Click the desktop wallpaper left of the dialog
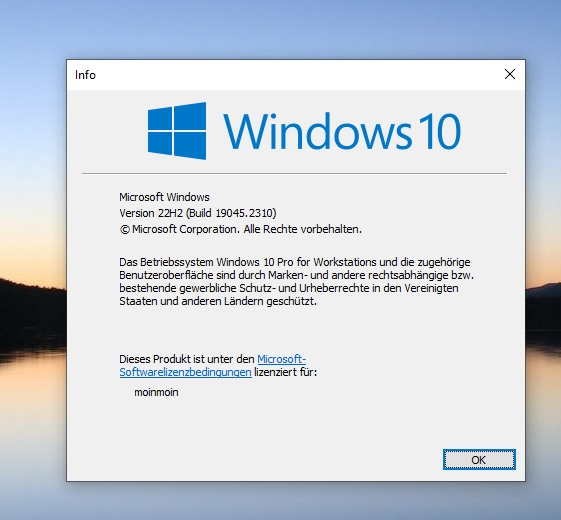 [x=33, y=215]
